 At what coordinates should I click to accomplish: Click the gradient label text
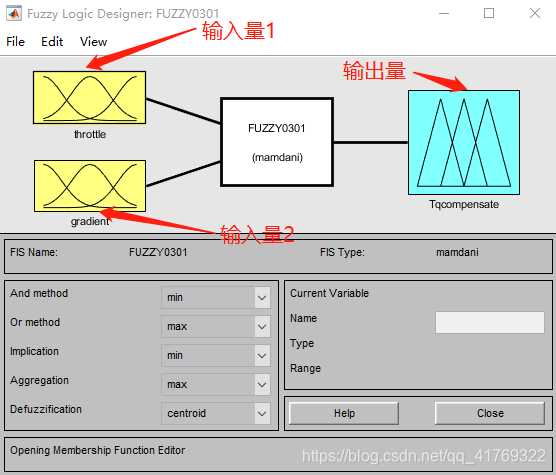coord(90,222)
